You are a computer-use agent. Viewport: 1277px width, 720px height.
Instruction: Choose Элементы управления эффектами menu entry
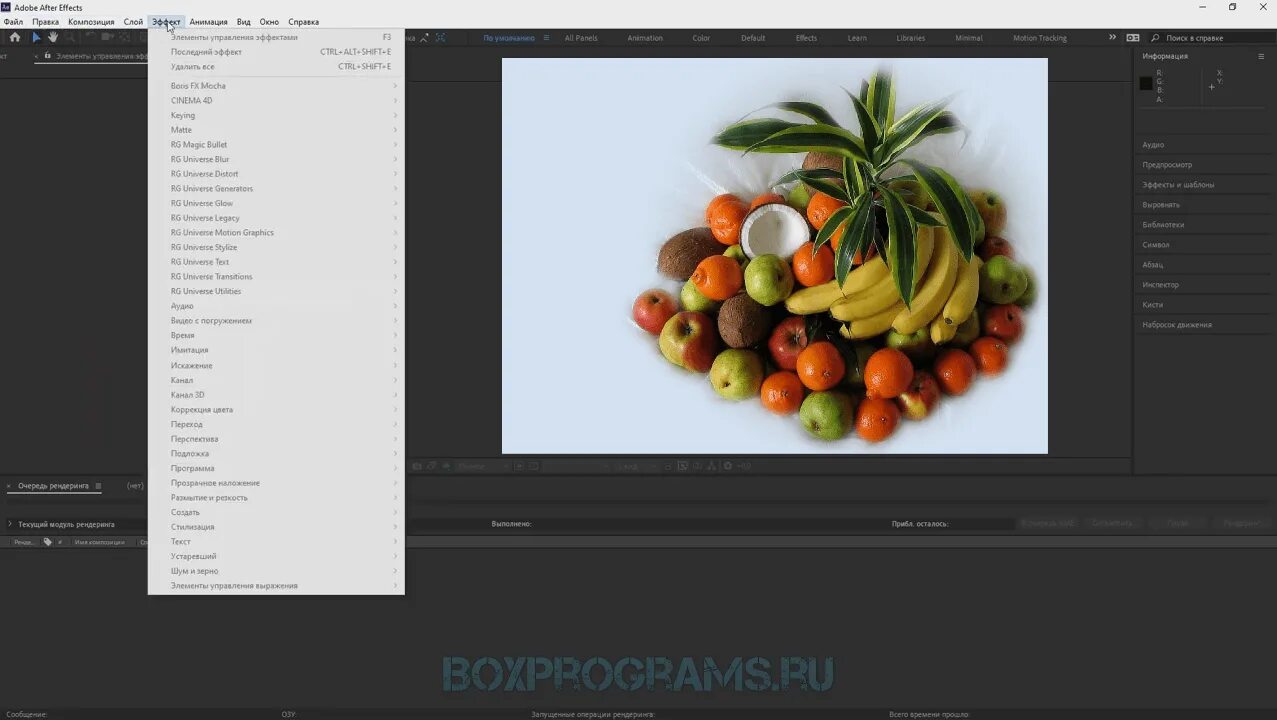[276, 37]
